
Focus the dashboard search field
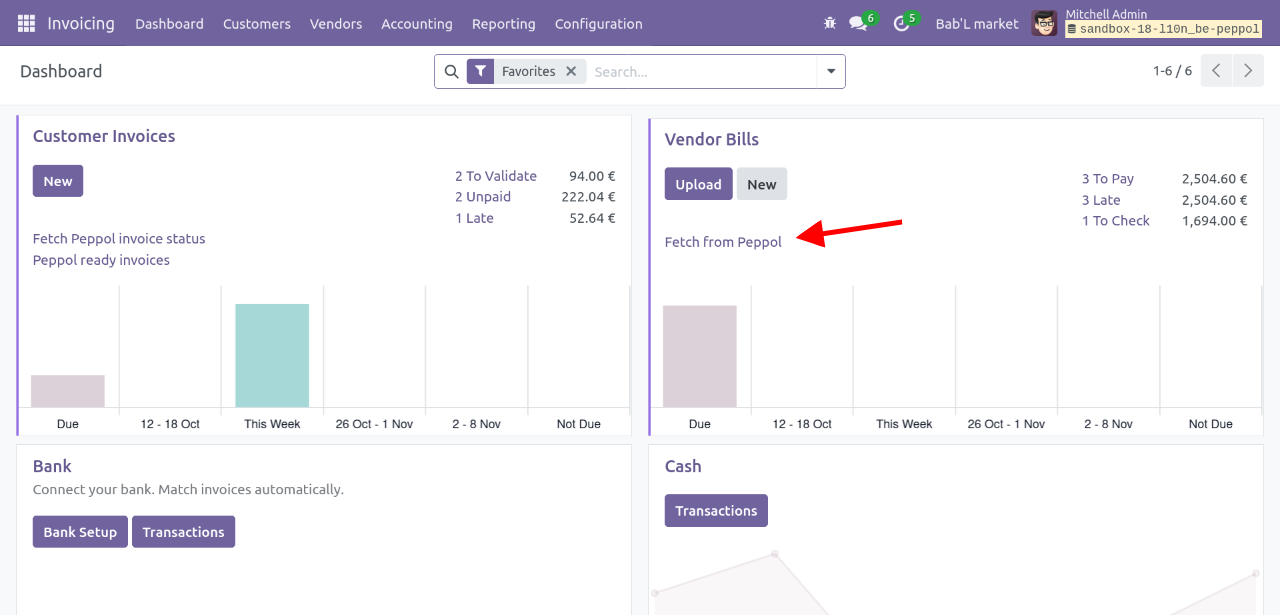pos(700,72)
